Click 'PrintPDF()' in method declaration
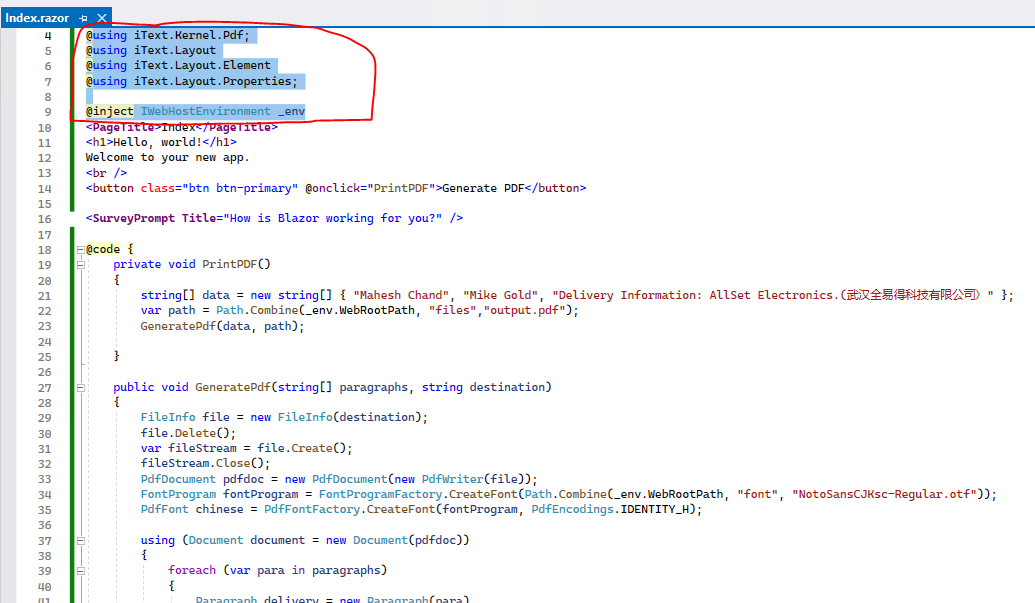This screenshot has height=603, width=1035. point(236,265)
